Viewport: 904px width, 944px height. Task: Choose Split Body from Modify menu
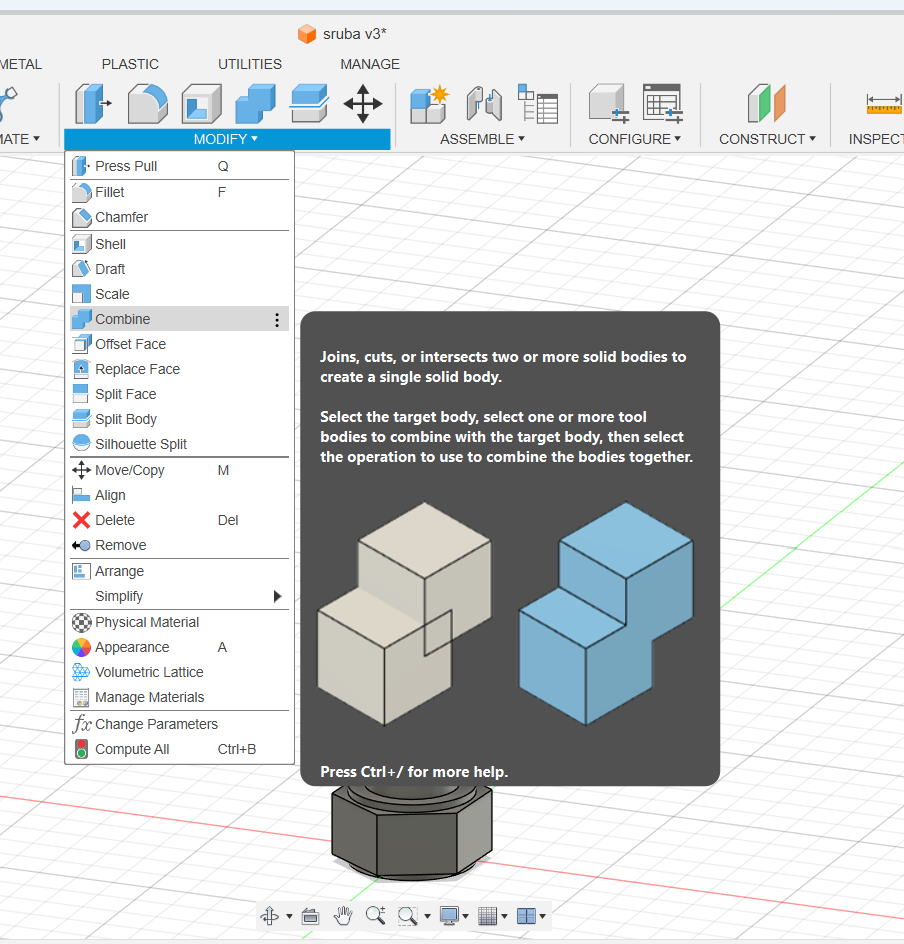click(179, 419)
